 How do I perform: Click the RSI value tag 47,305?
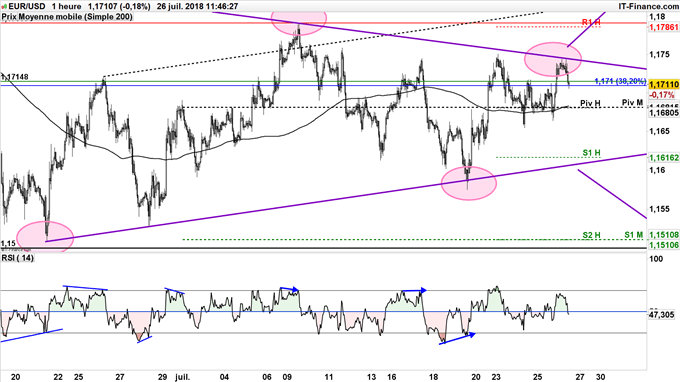coord(662,315)
